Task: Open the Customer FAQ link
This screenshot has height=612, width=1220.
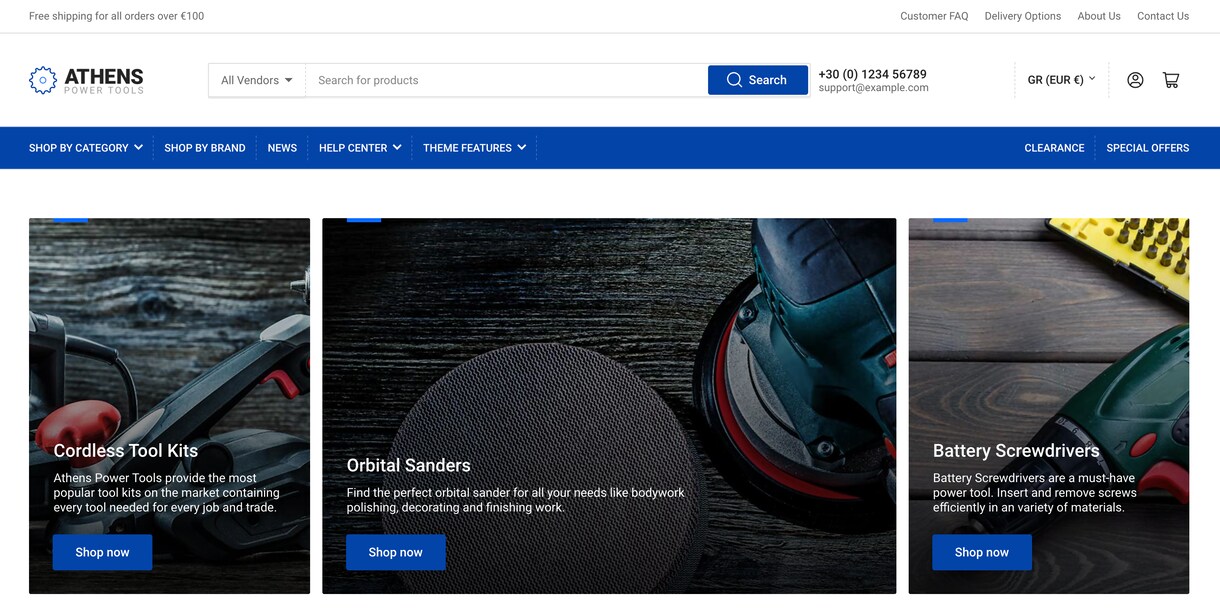Action: pos(934,16)
